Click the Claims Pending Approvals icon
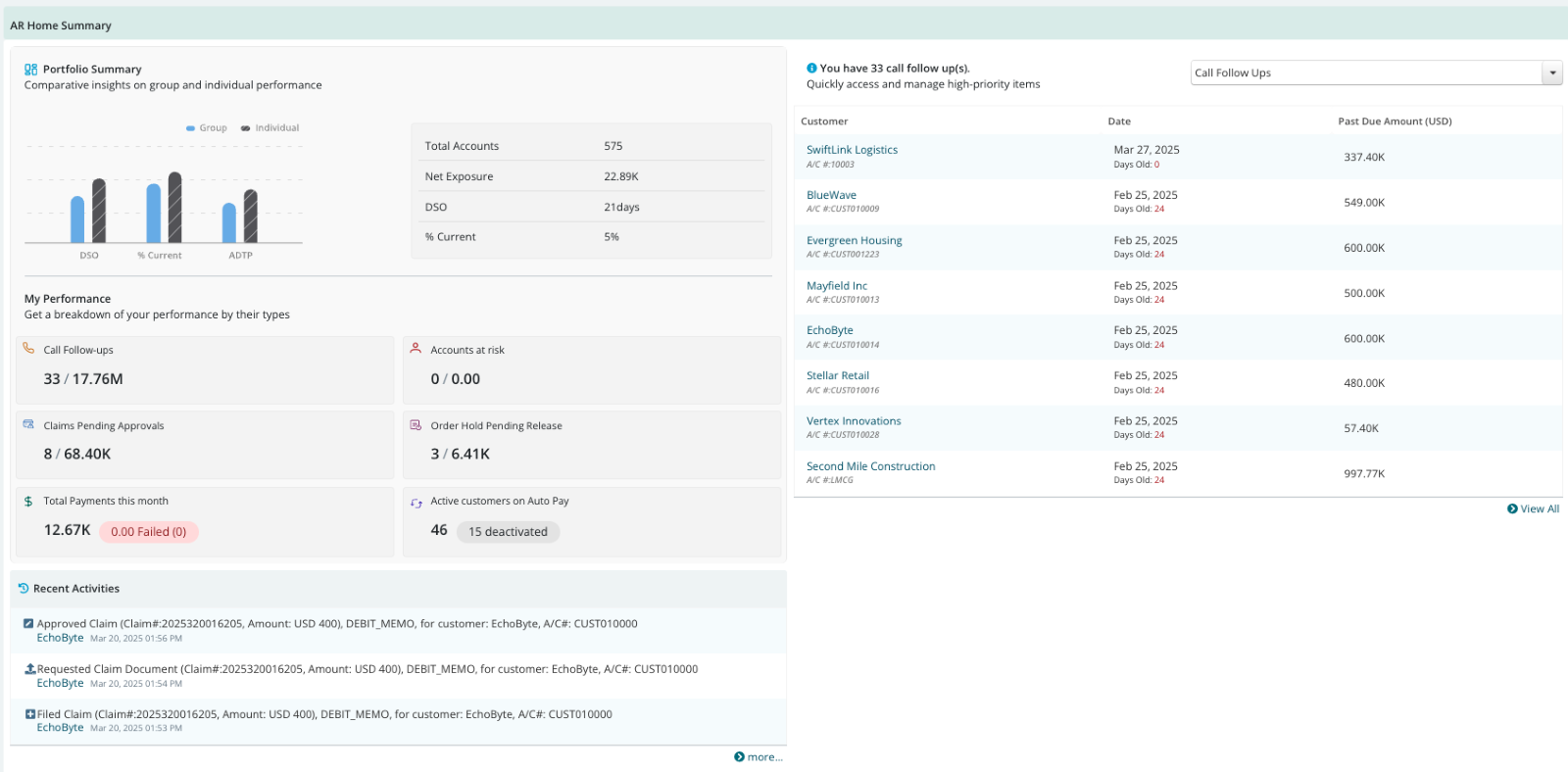This screenshot has width=1568, height=772. coord(28,425)
